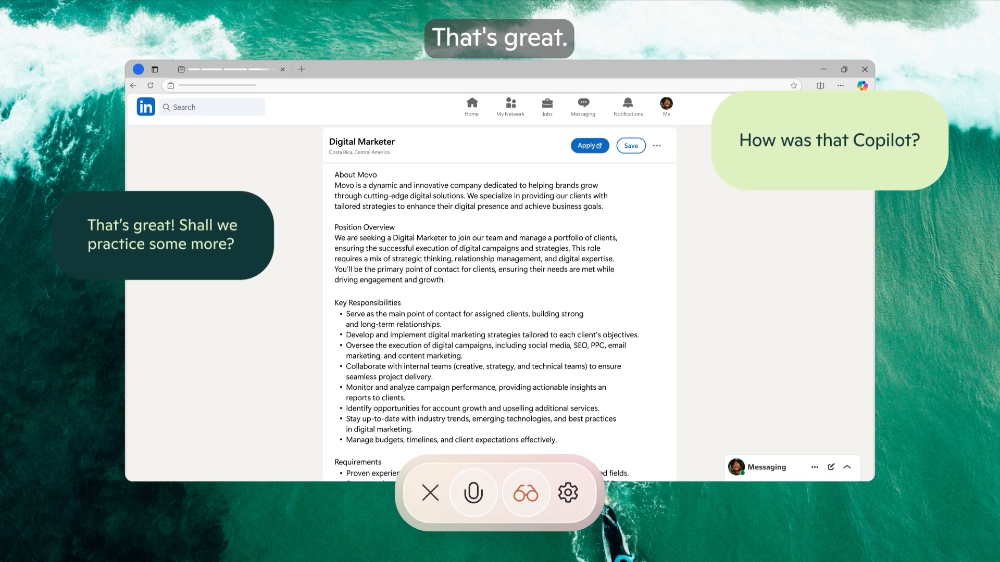Open the Jobs briefcase icon

547,106
